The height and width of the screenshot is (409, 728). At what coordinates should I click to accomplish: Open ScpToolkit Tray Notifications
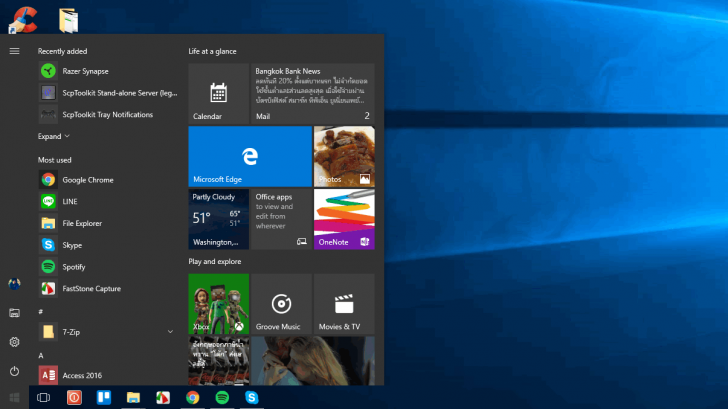[x=108, y=114]
